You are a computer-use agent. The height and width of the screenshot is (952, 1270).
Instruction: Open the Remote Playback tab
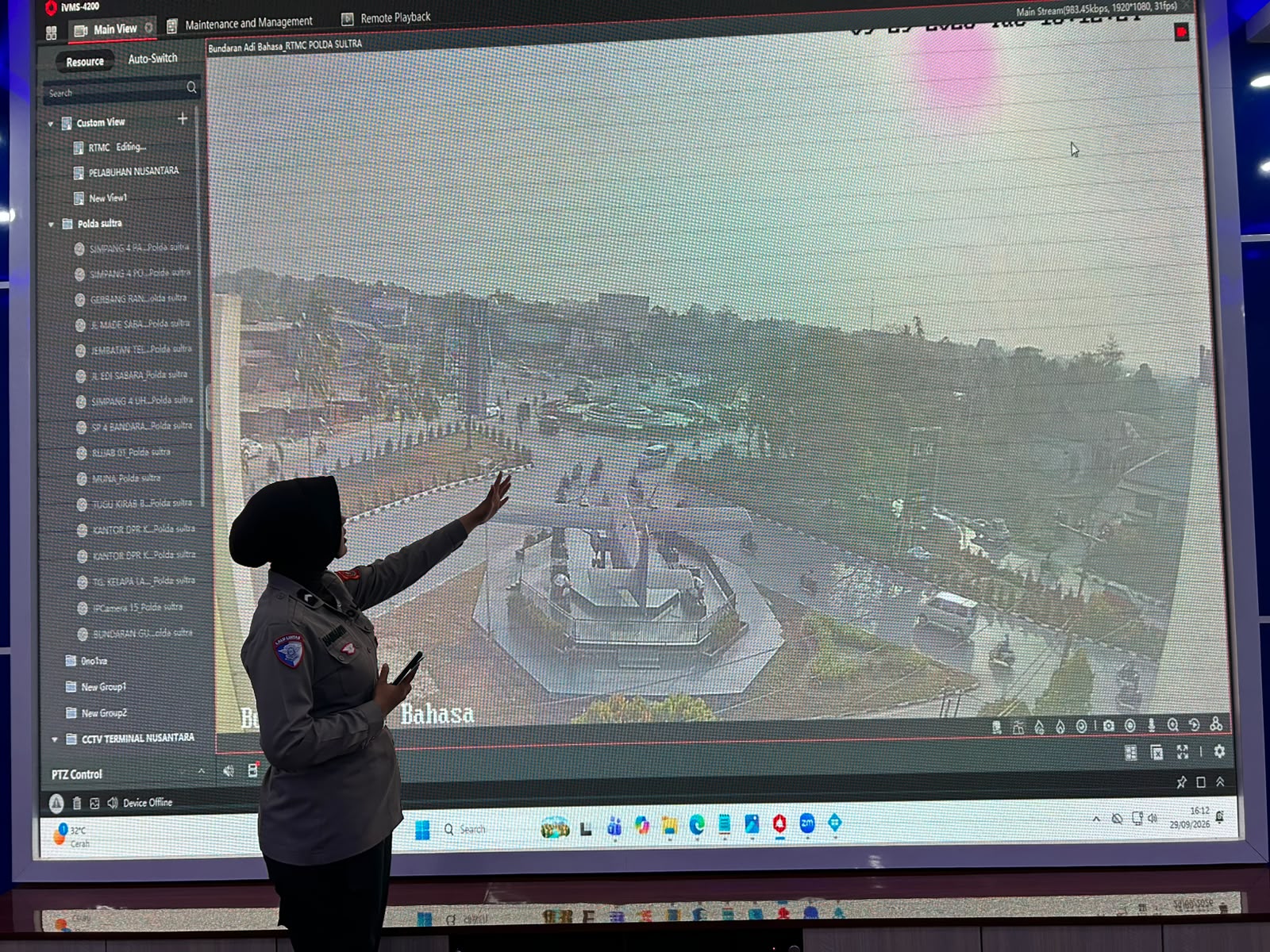coord(387,17)
